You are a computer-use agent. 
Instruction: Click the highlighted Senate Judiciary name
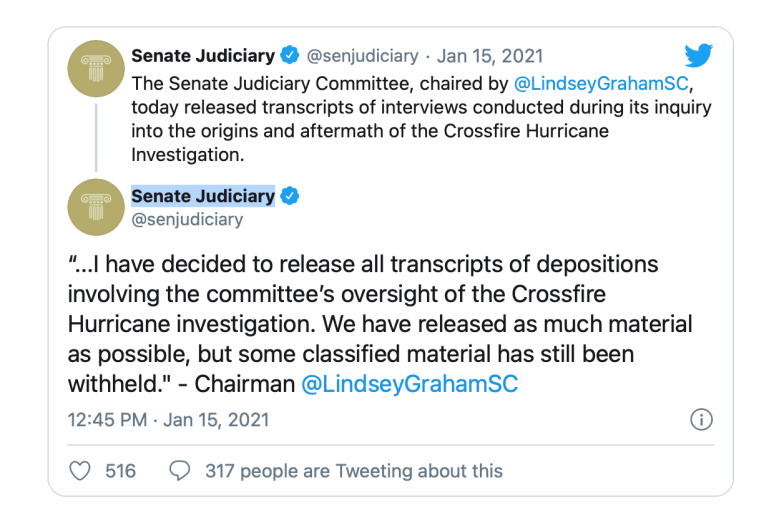[203, 196]
